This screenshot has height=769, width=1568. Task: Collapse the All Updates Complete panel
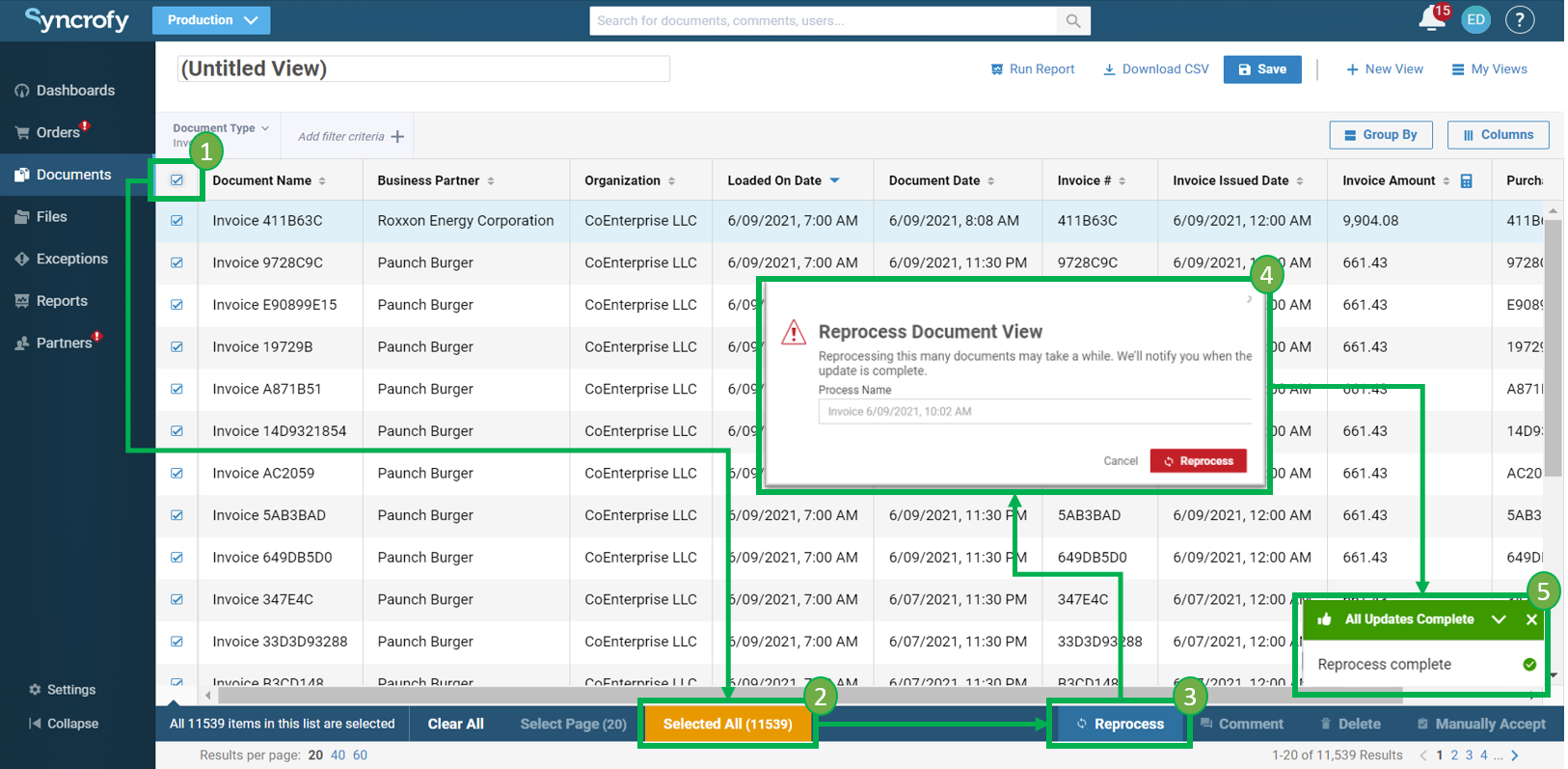[x=1499, y=619]
